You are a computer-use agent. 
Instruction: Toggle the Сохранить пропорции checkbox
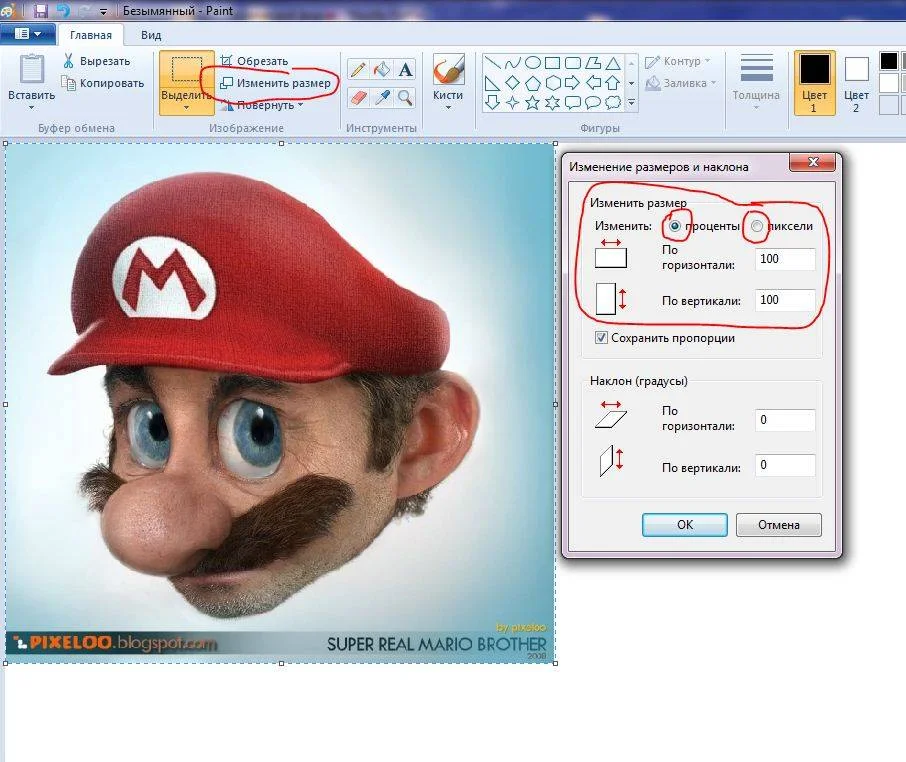tap(601, 337)
